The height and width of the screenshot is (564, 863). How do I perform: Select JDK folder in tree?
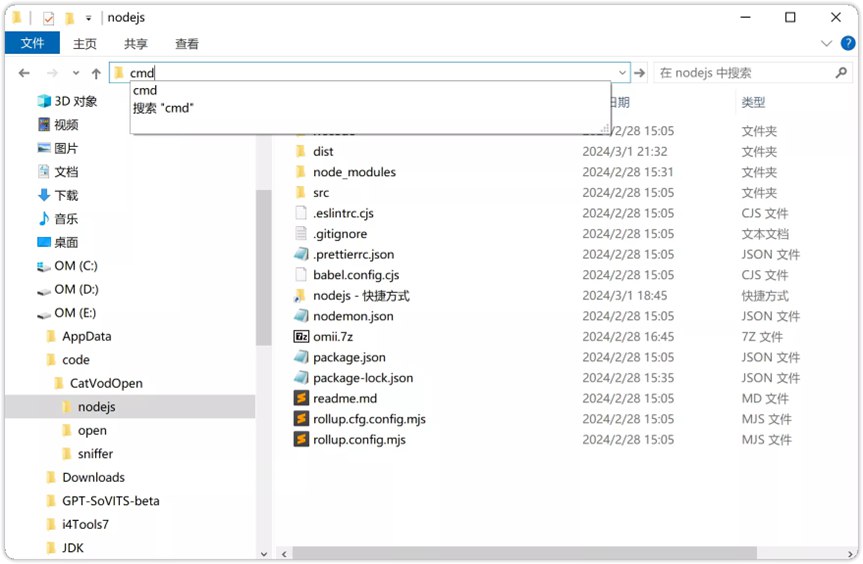[x=65, y=548]
